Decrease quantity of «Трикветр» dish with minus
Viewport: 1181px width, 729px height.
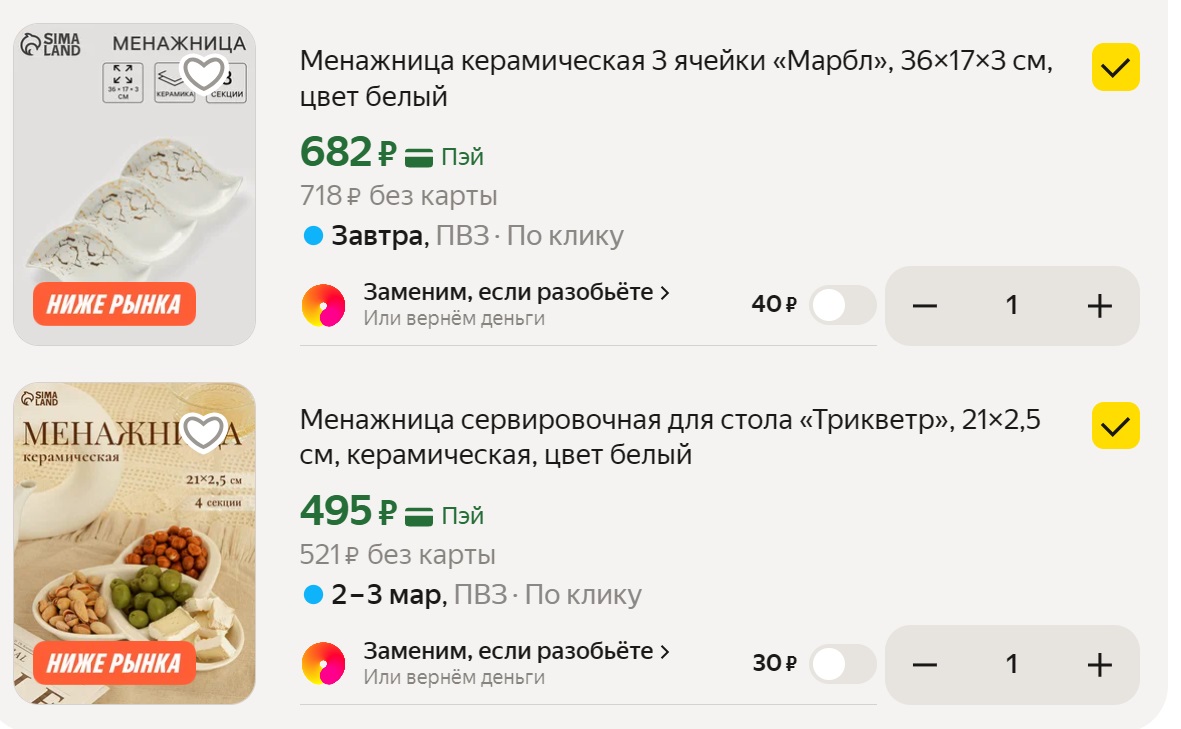[925, 665]
